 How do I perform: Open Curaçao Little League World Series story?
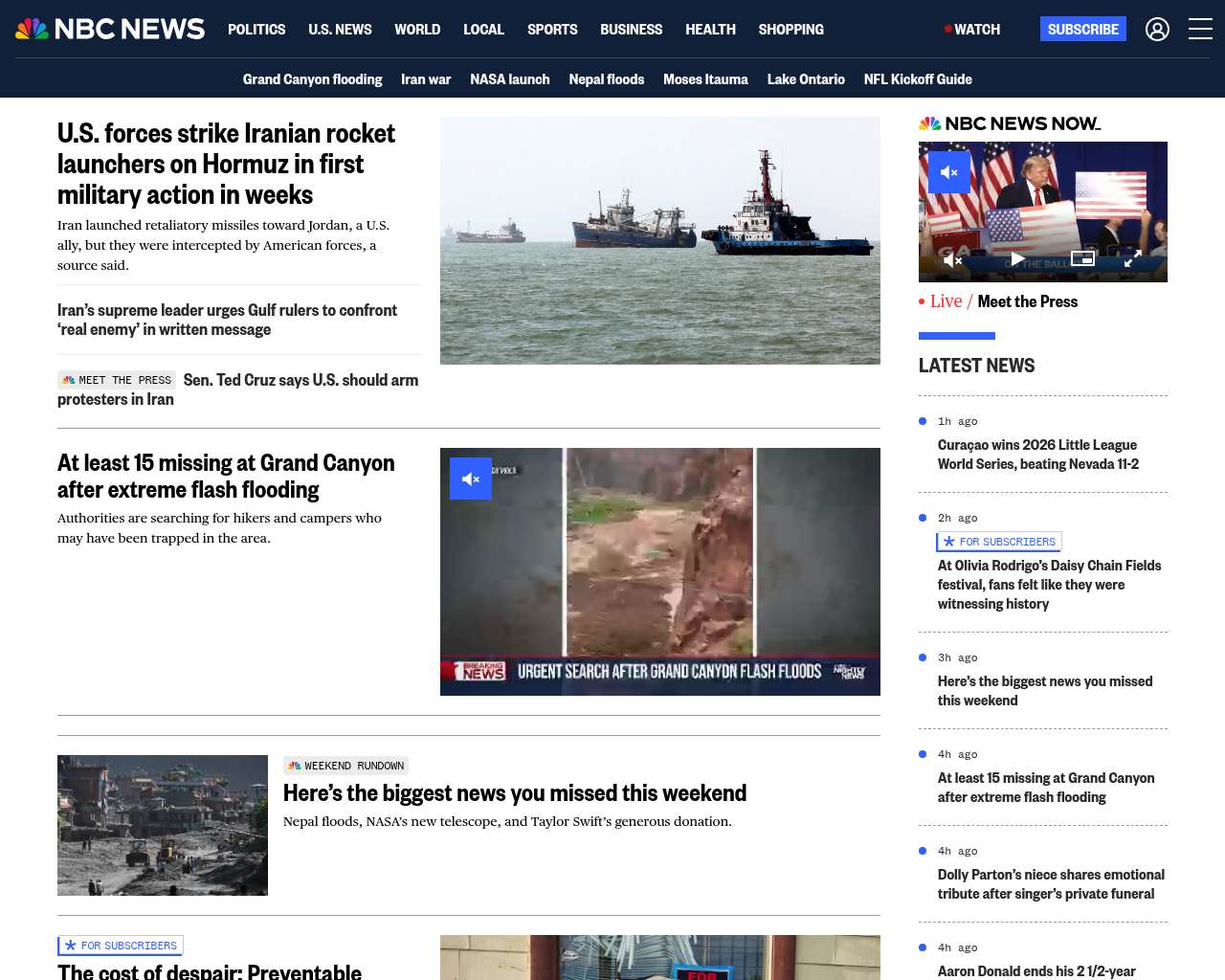point(1038,455)
